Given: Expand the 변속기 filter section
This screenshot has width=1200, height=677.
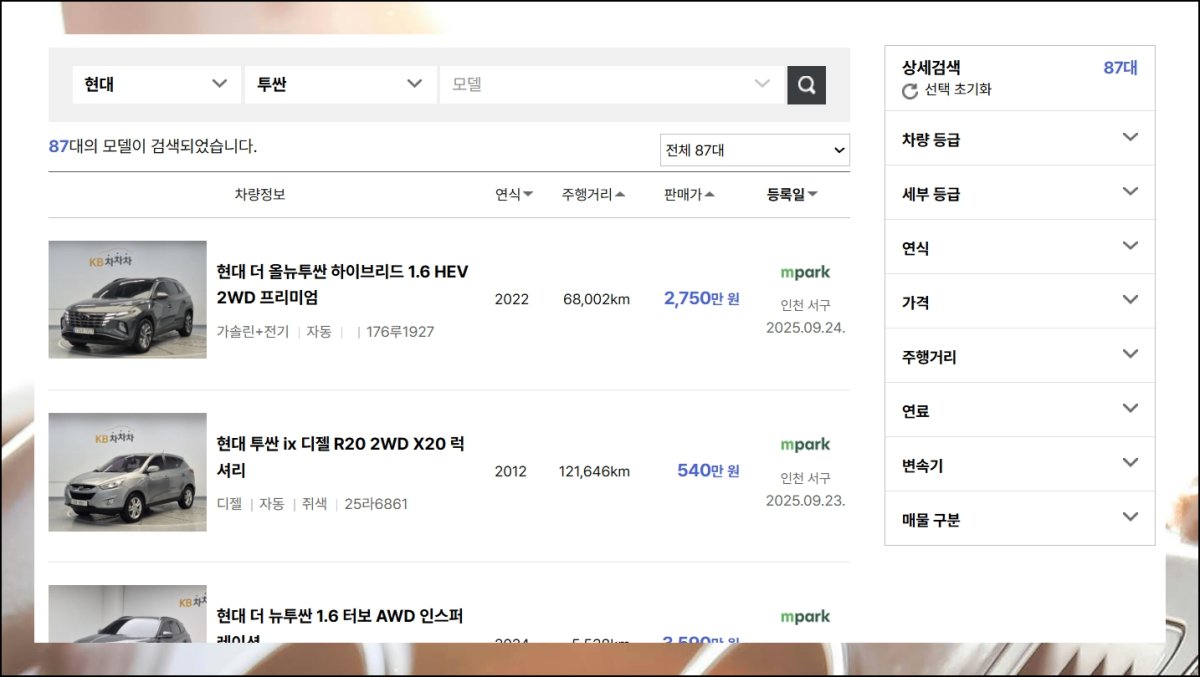Looking at the screenshot, I should pyautogui.click(x=1020, y=464).
